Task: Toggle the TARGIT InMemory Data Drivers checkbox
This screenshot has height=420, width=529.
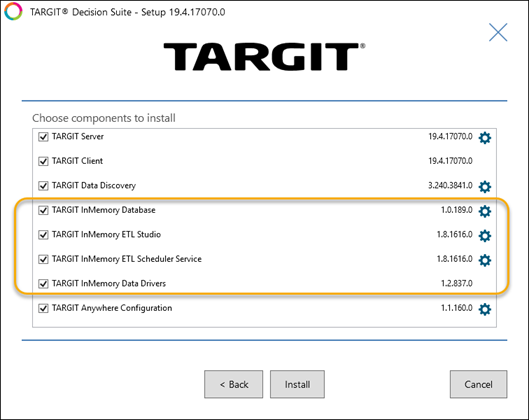Action: [43, 284]
